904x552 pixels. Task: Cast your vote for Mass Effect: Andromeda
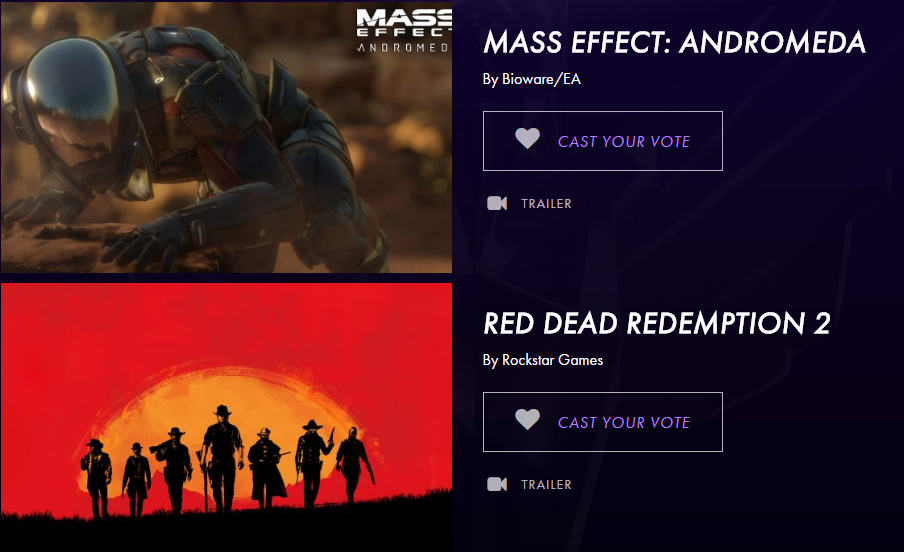(x=602, y=141)
